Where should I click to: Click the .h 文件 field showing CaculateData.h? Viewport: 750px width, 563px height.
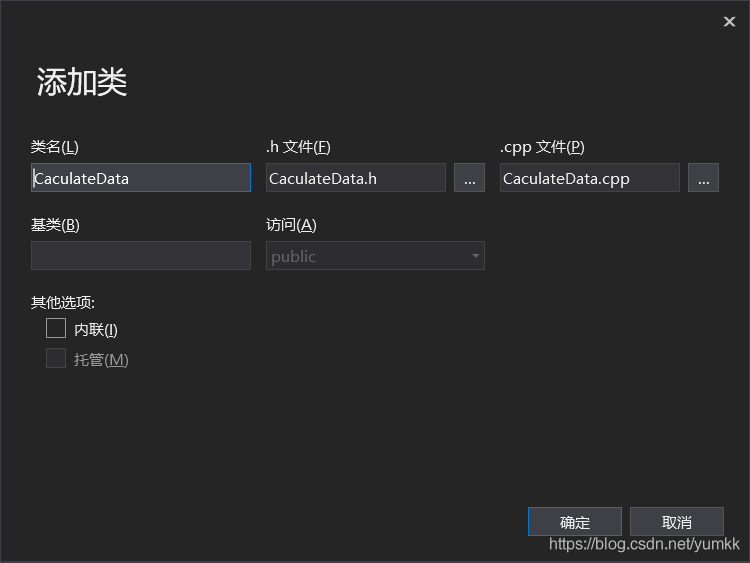pyautogui.click(x=356, y=177)
